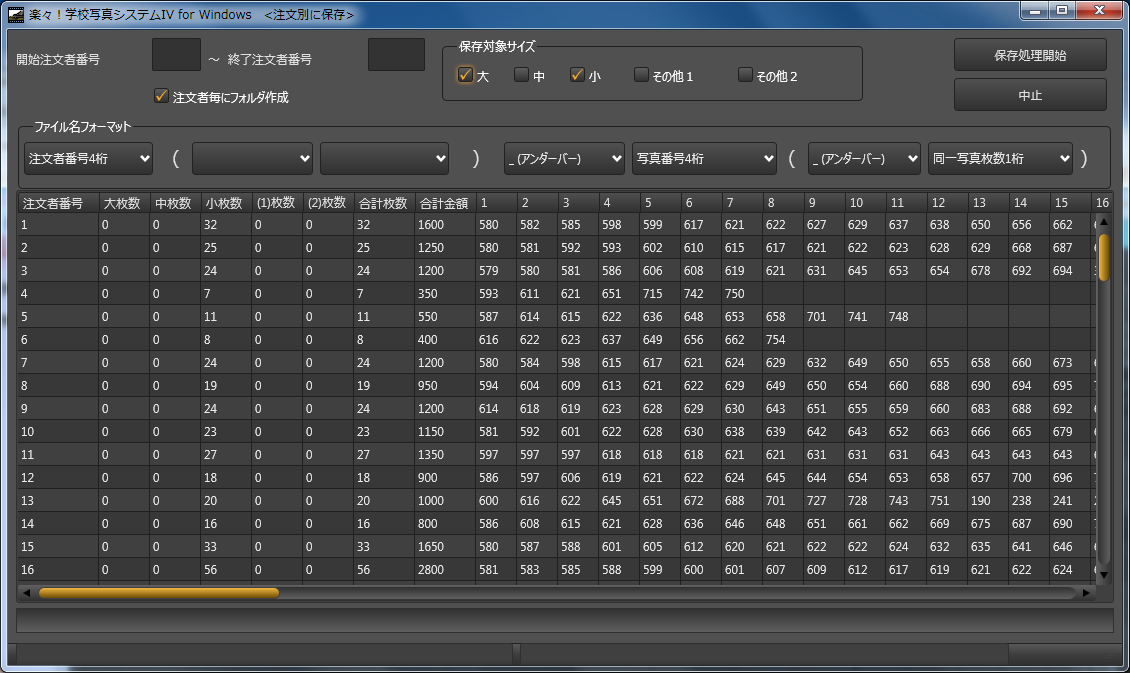Open the second empty dropdown before closing parenthesis
This screenshot has height=673, width=1130.
(384, 159)
